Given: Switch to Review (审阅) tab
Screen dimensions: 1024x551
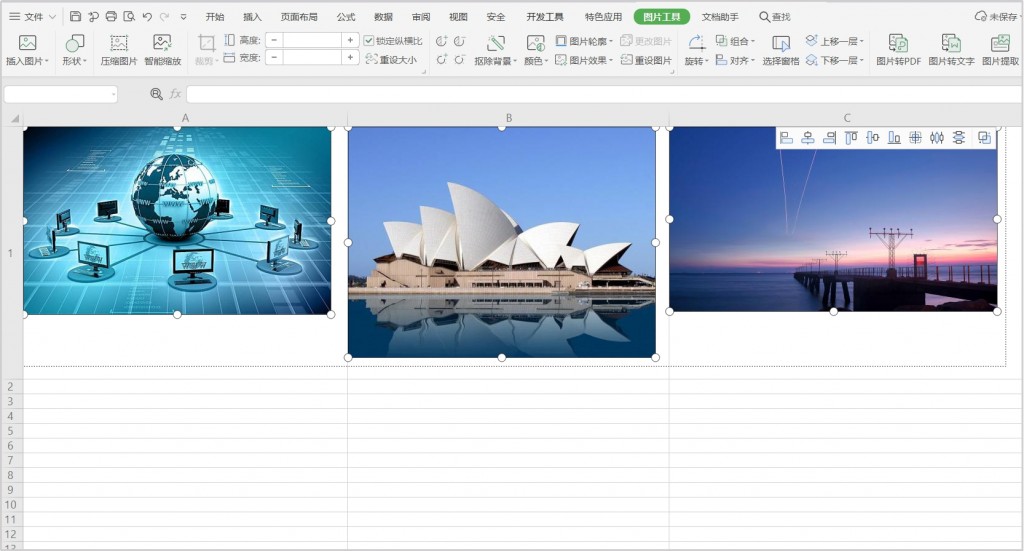Looking at the screenshot, I should pyautogui.click(x=421, y=16).
